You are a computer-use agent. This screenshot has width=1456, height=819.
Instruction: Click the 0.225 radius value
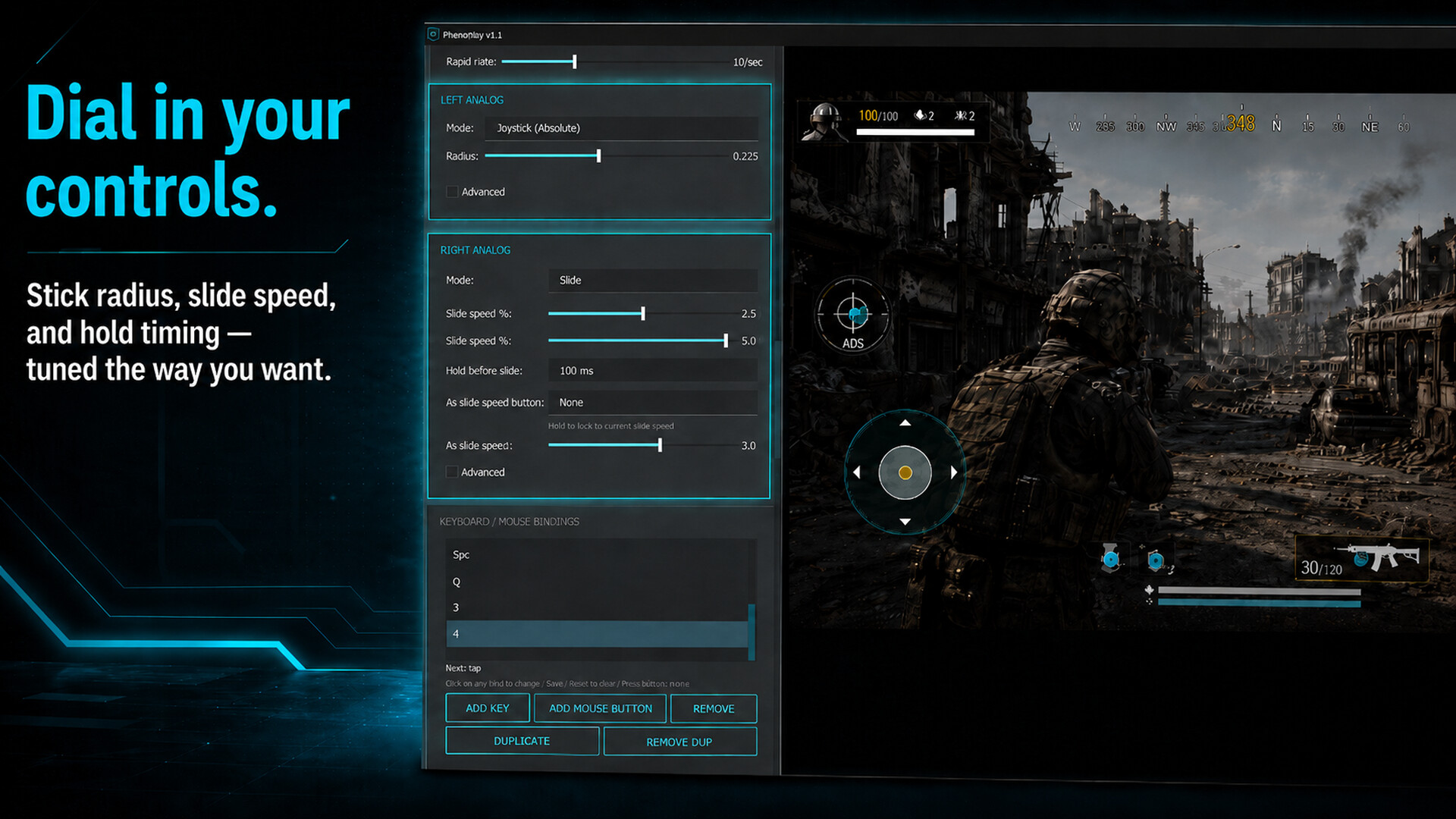coord(745,156)
